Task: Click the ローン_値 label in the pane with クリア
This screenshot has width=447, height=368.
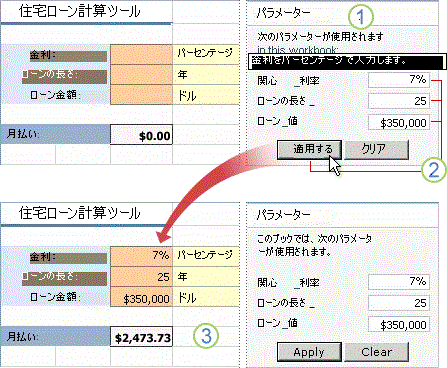Action: click(277, 121)
